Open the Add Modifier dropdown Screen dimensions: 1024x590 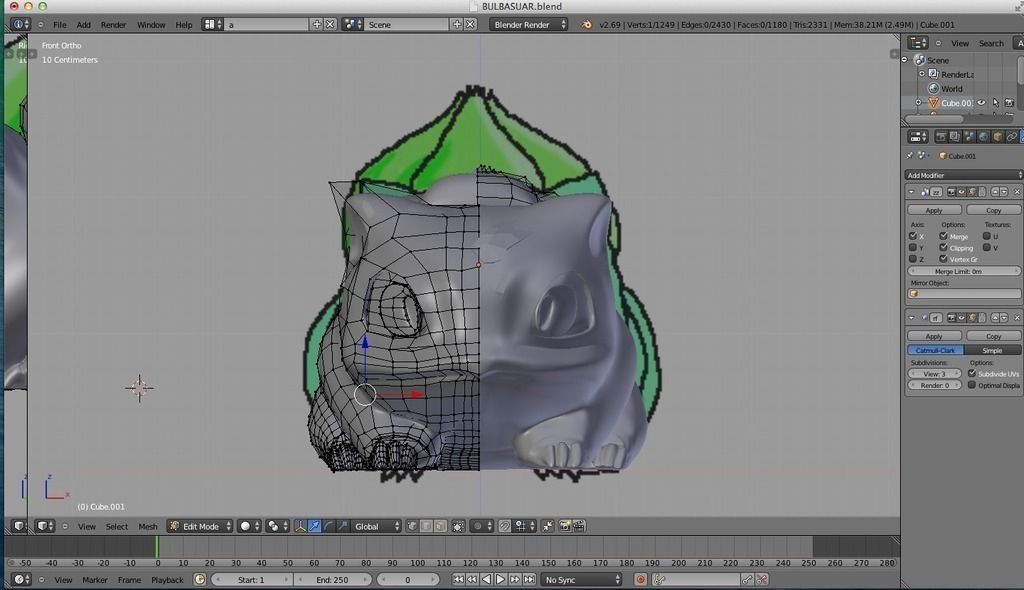pyautogui.click(x=963, y=175)
